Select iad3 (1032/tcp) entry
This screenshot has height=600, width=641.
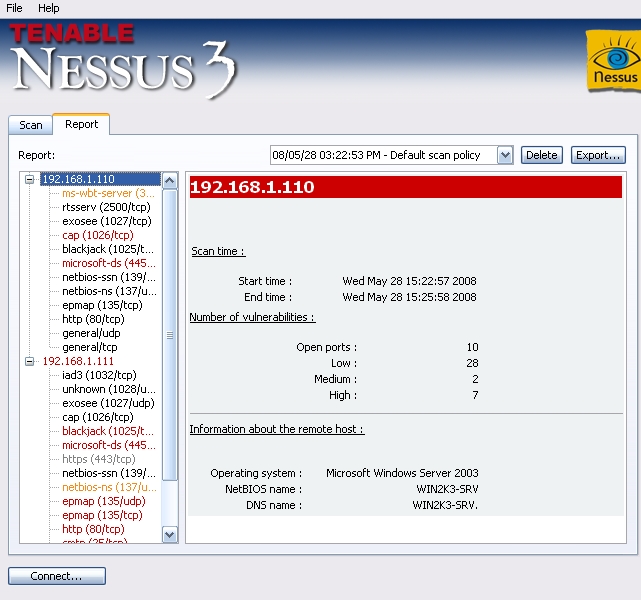pyautogui.click(x=99, y=375)
